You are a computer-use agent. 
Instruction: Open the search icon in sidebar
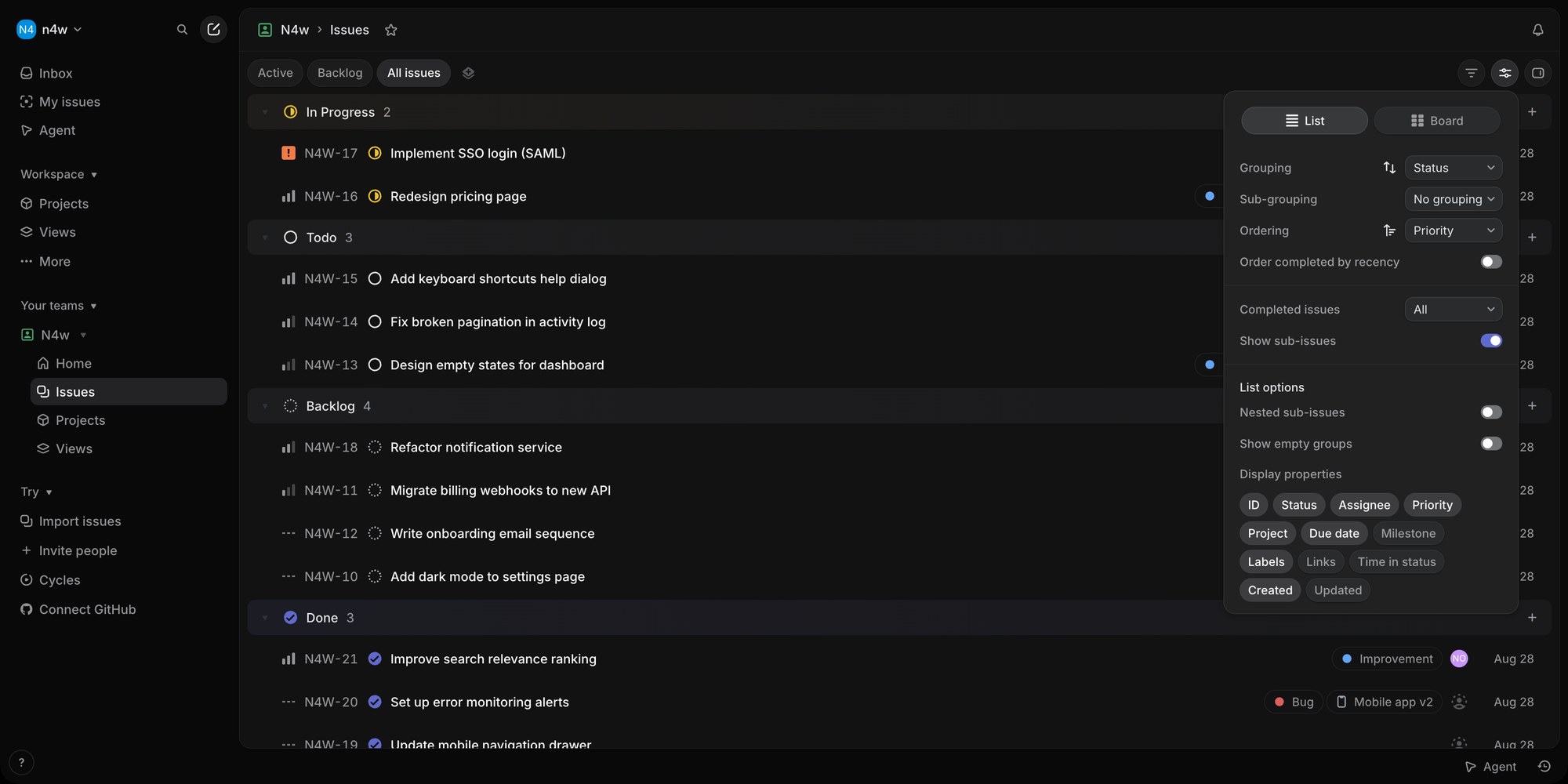coord(182,30)
